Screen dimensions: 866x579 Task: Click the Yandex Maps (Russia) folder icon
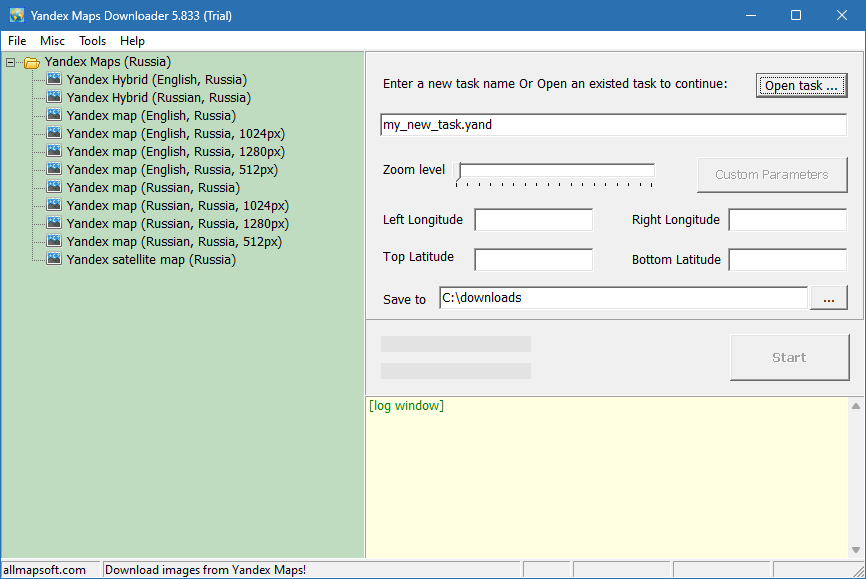coord(32,62)
